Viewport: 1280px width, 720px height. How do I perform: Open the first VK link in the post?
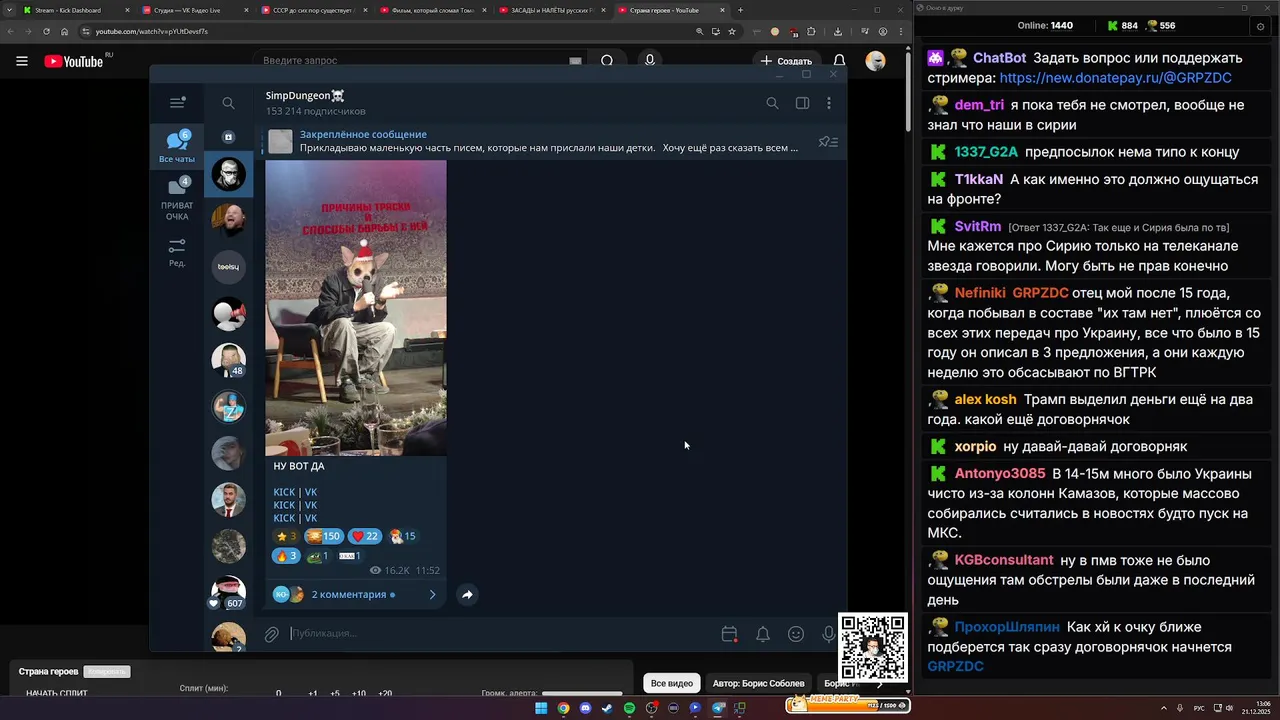tap(311, 492)
